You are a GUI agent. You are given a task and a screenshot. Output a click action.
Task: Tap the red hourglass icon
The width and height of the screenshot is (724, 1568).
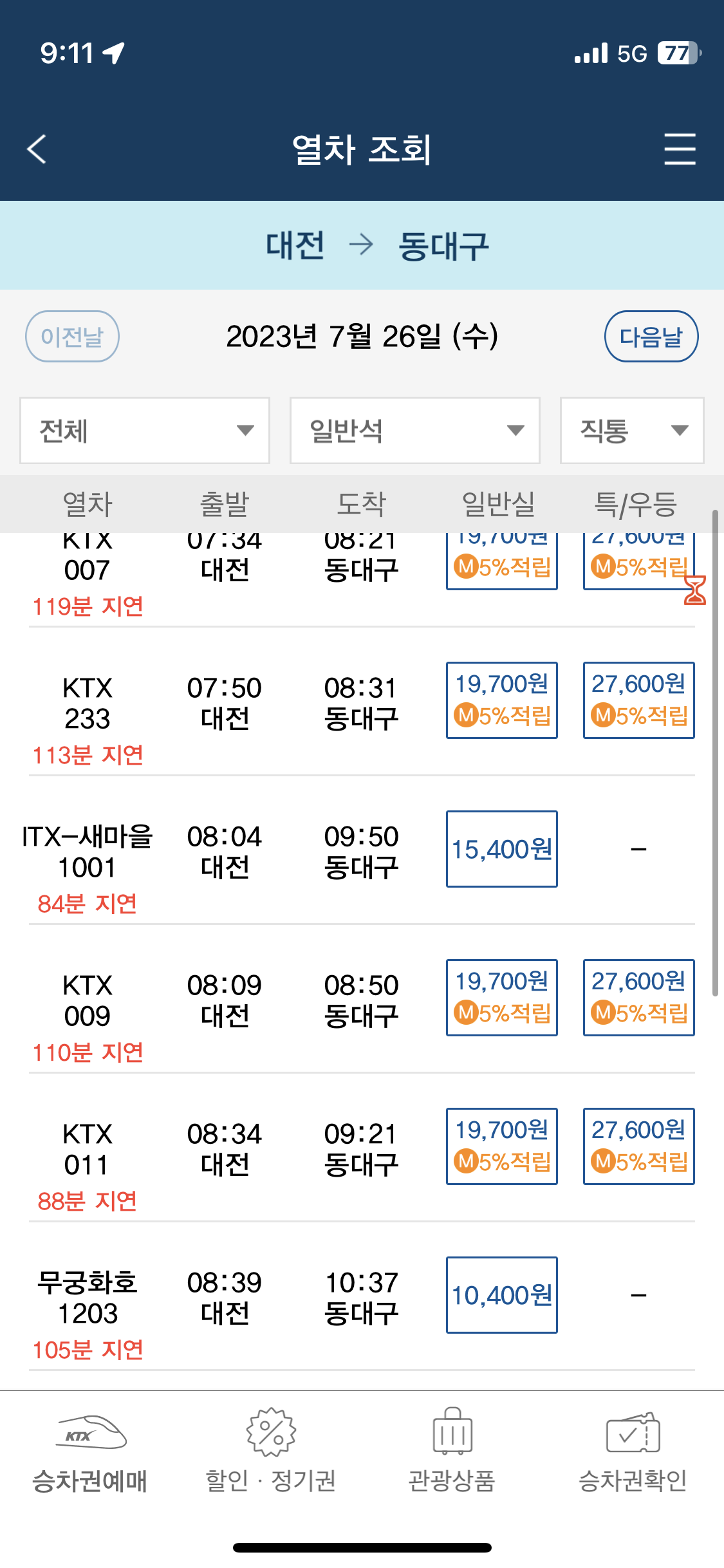point(695,590)
